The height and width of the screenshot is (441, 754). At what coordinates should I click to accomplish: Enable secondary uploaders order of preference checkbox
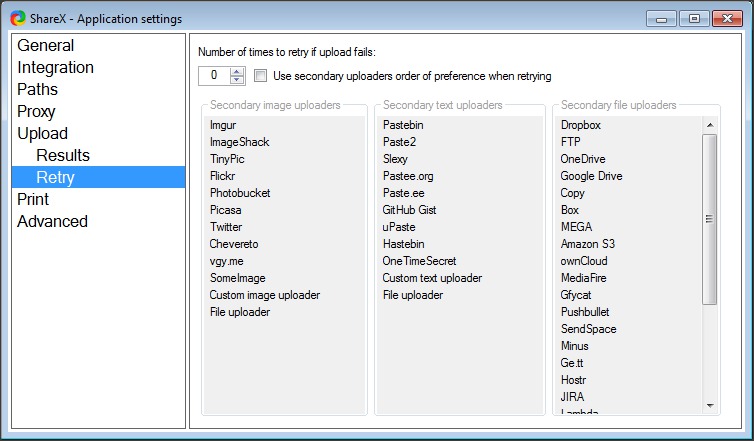[x=261, y=76]
